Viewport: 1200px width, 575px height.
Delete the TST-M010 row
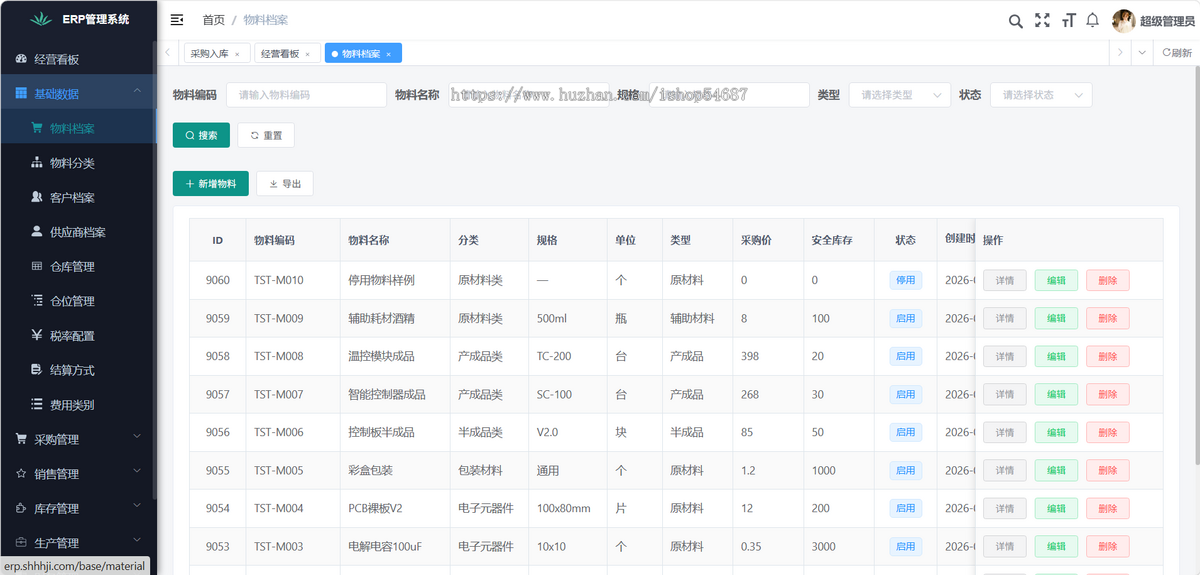tap(1108, 280)
